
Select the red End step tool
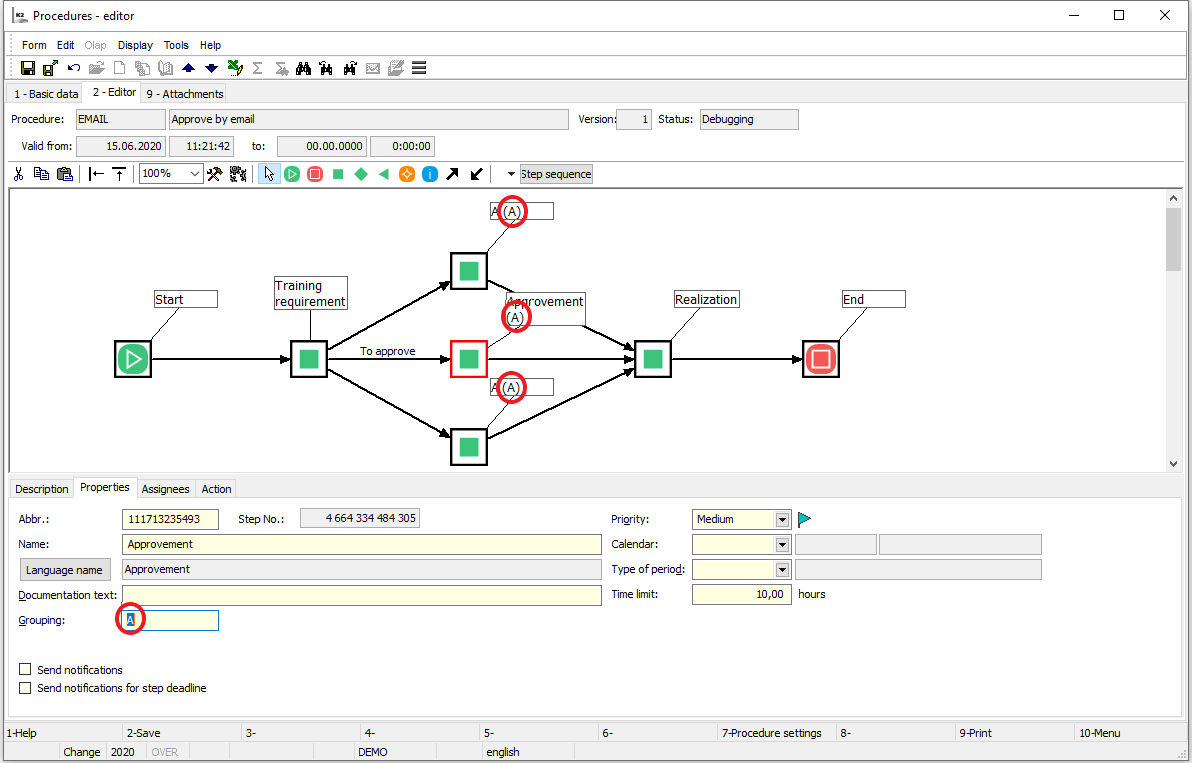[315, 174]
